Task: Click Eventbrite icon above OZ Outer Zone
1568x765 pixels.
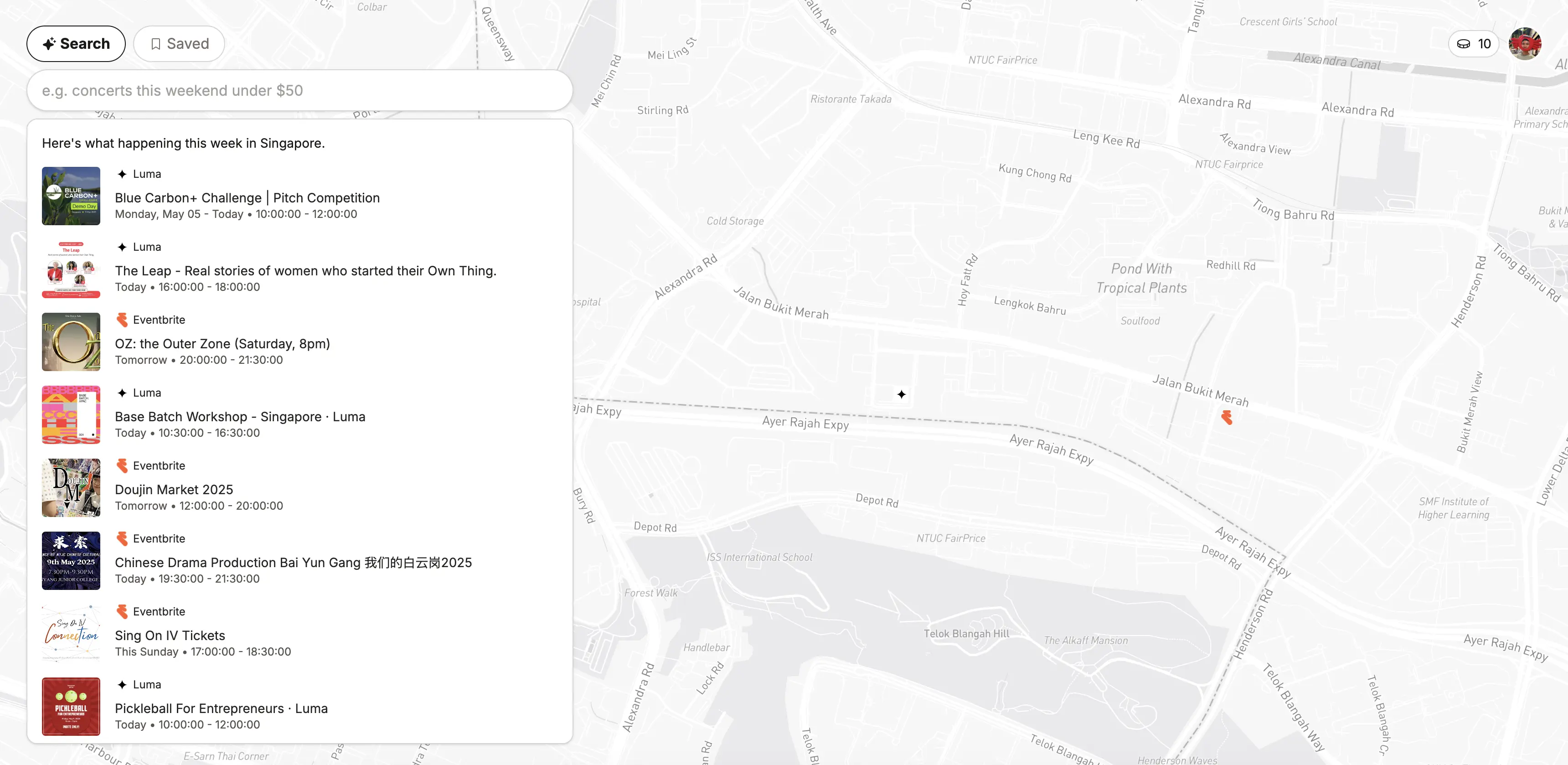Action: (122, 320)
